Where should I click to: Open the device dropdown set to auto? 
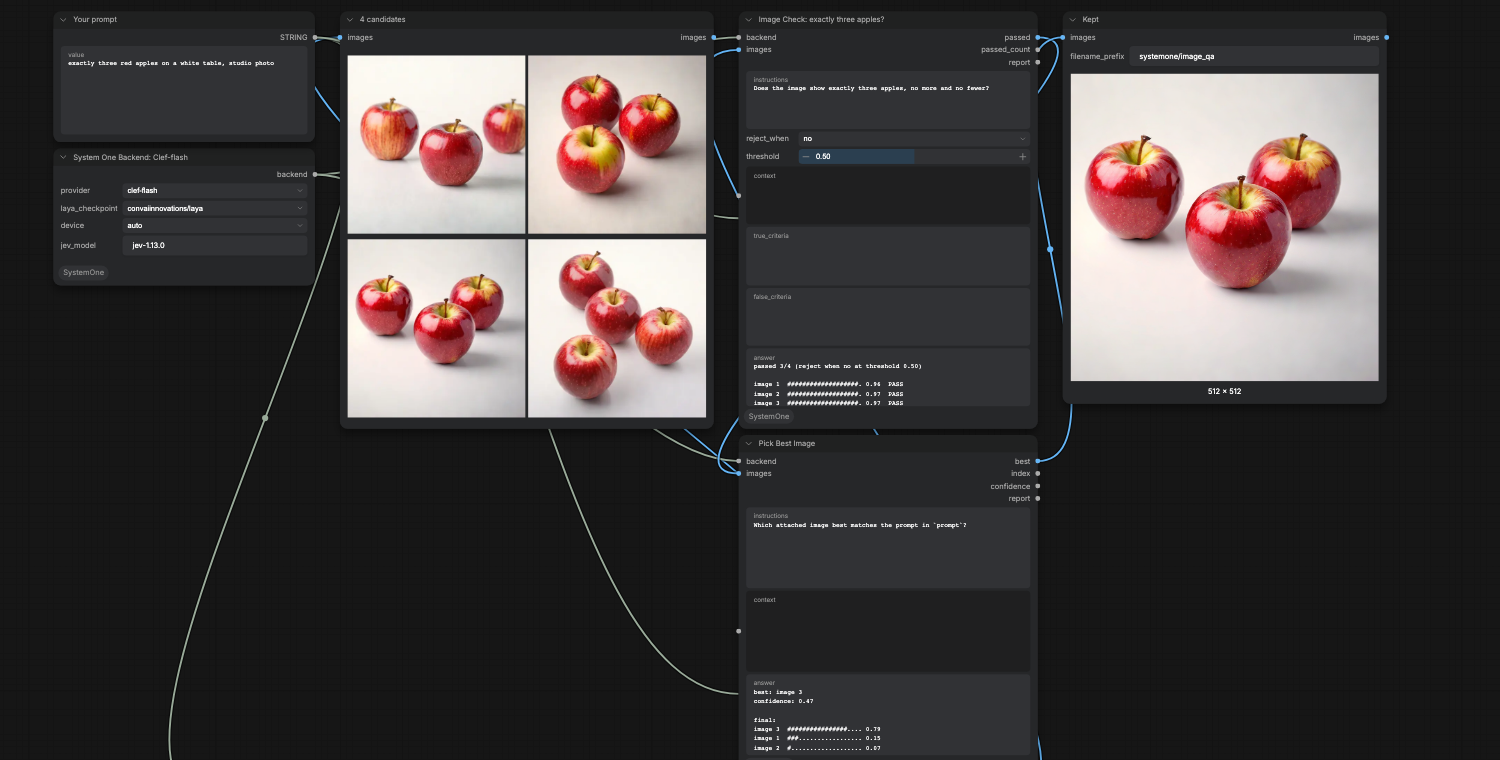point(215,226)
